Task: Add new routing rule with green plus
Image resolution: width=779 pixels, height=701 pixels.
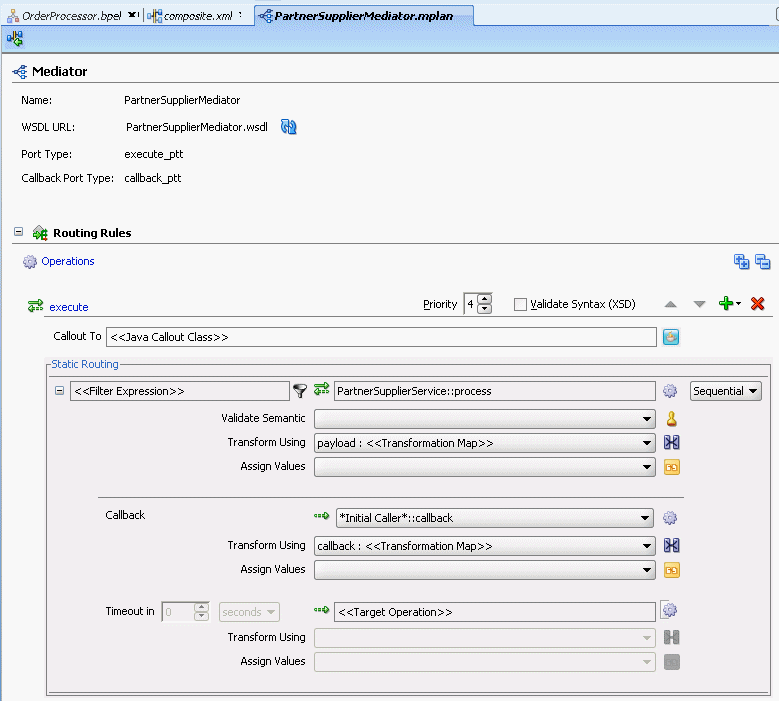Action: pos(726,303)
